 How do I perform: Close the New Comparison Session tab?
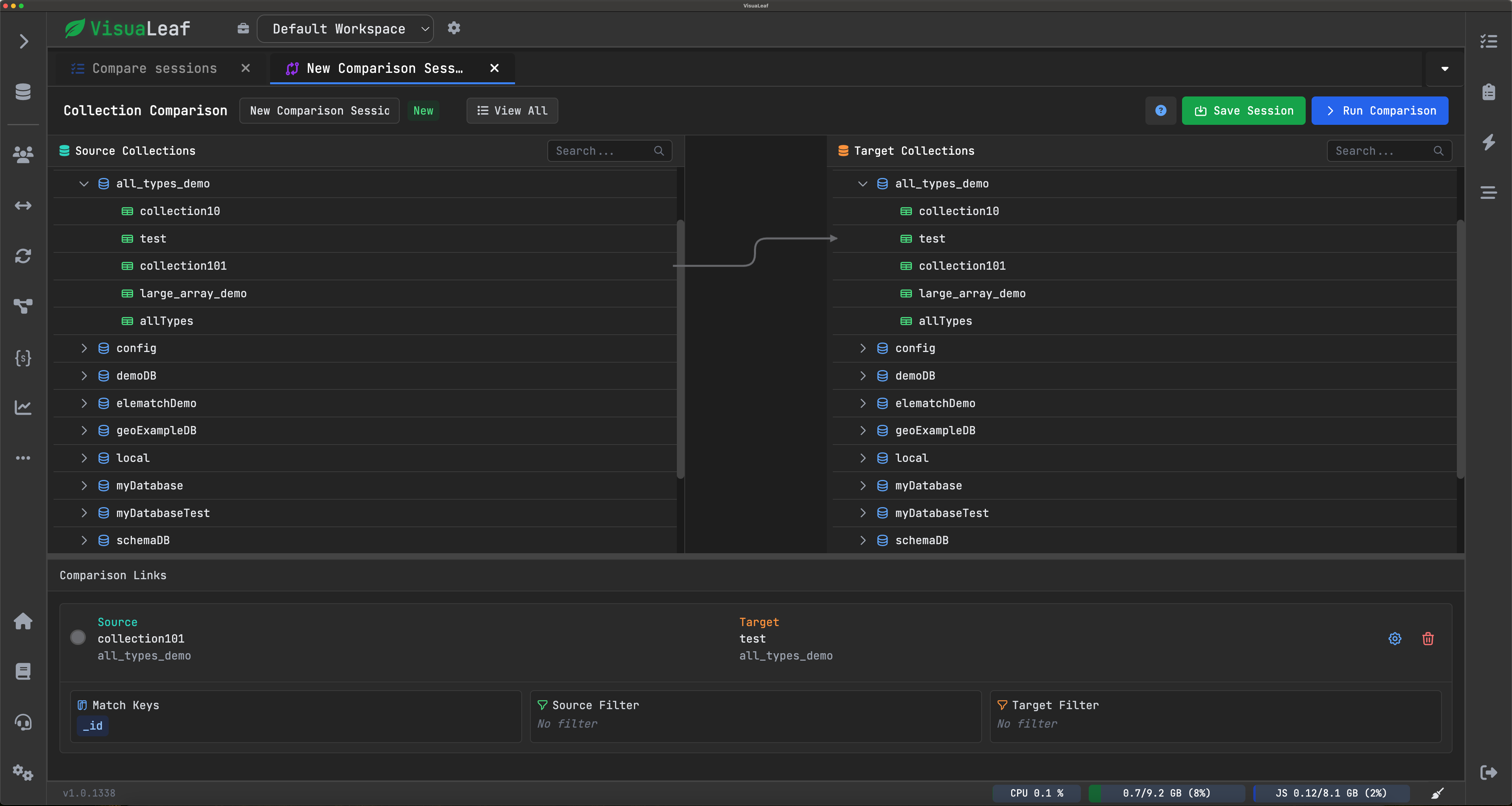point(494,69)
